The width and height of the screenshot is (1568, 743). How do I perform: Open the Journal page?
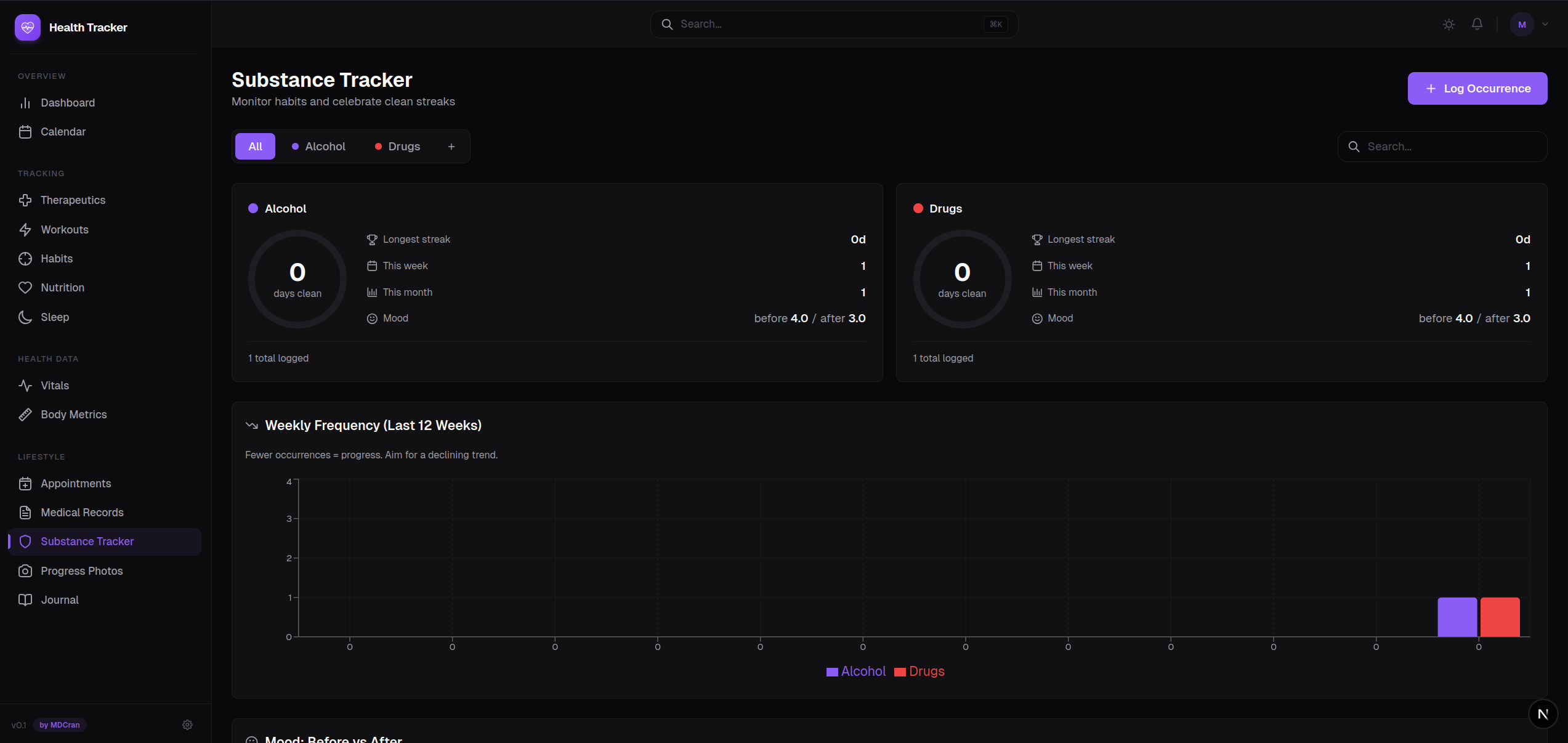105,600
